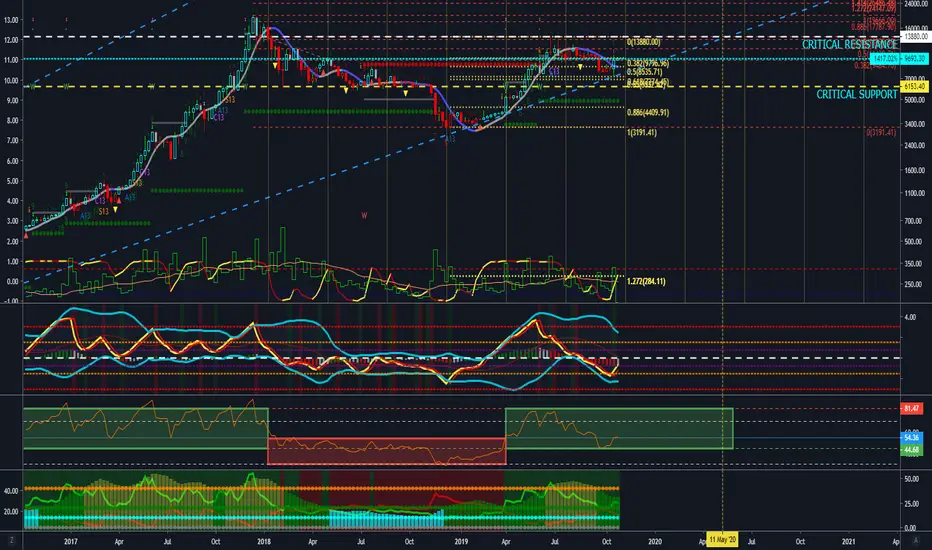
Task: Click the blue 54.36 RSI value label
Action: click(912, 438)
